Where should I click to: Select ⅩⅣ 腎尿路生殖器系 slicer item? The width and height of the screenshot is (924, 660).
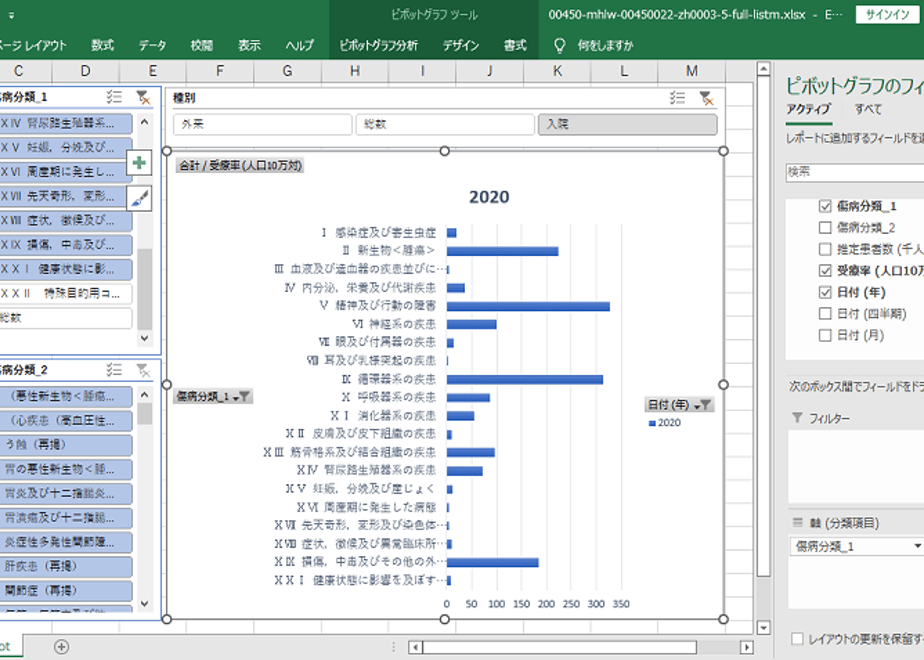[65, 123]
